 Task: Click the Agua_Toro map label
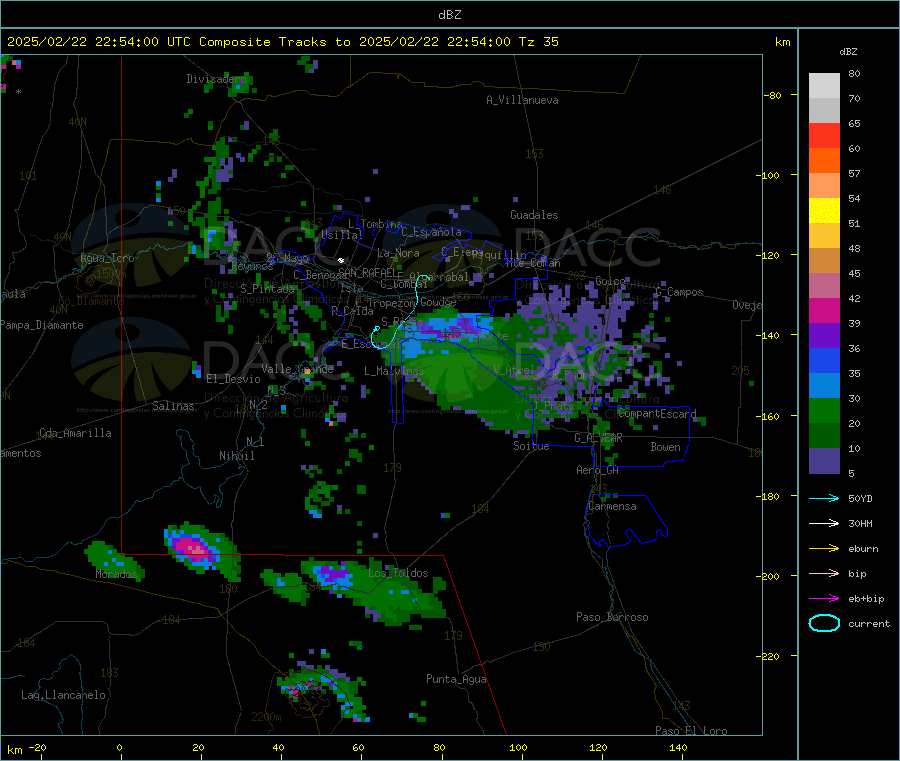(107, 258)
